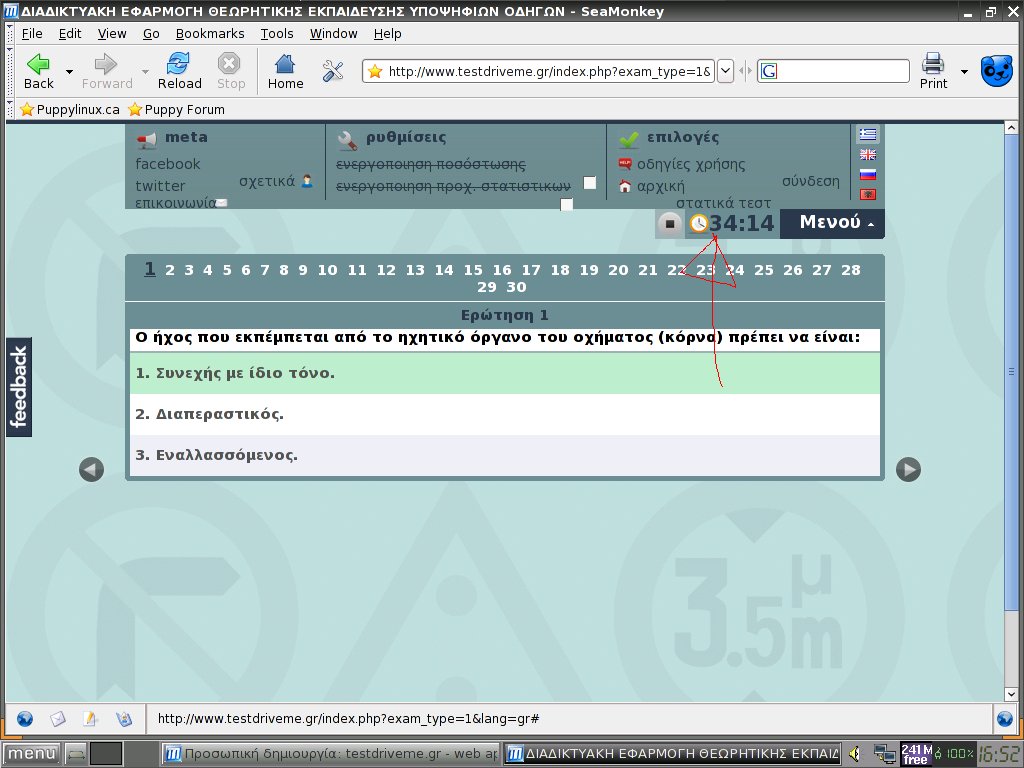
Task: Jump to question 15
Action: tap(473, 270)
